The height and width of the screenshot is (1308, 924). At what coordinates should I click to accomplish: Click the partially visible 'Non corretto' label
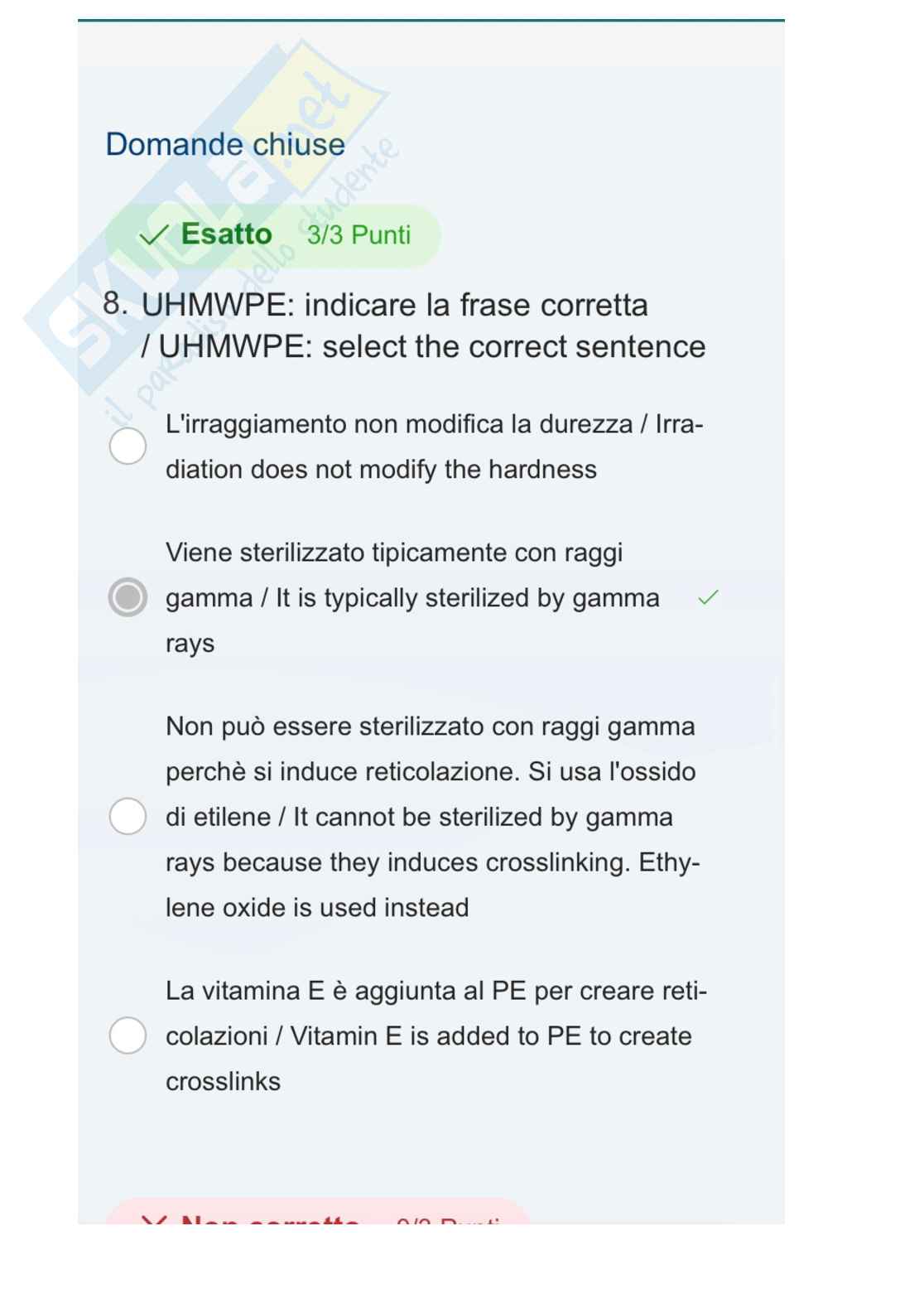click(x=269, y=1220)
